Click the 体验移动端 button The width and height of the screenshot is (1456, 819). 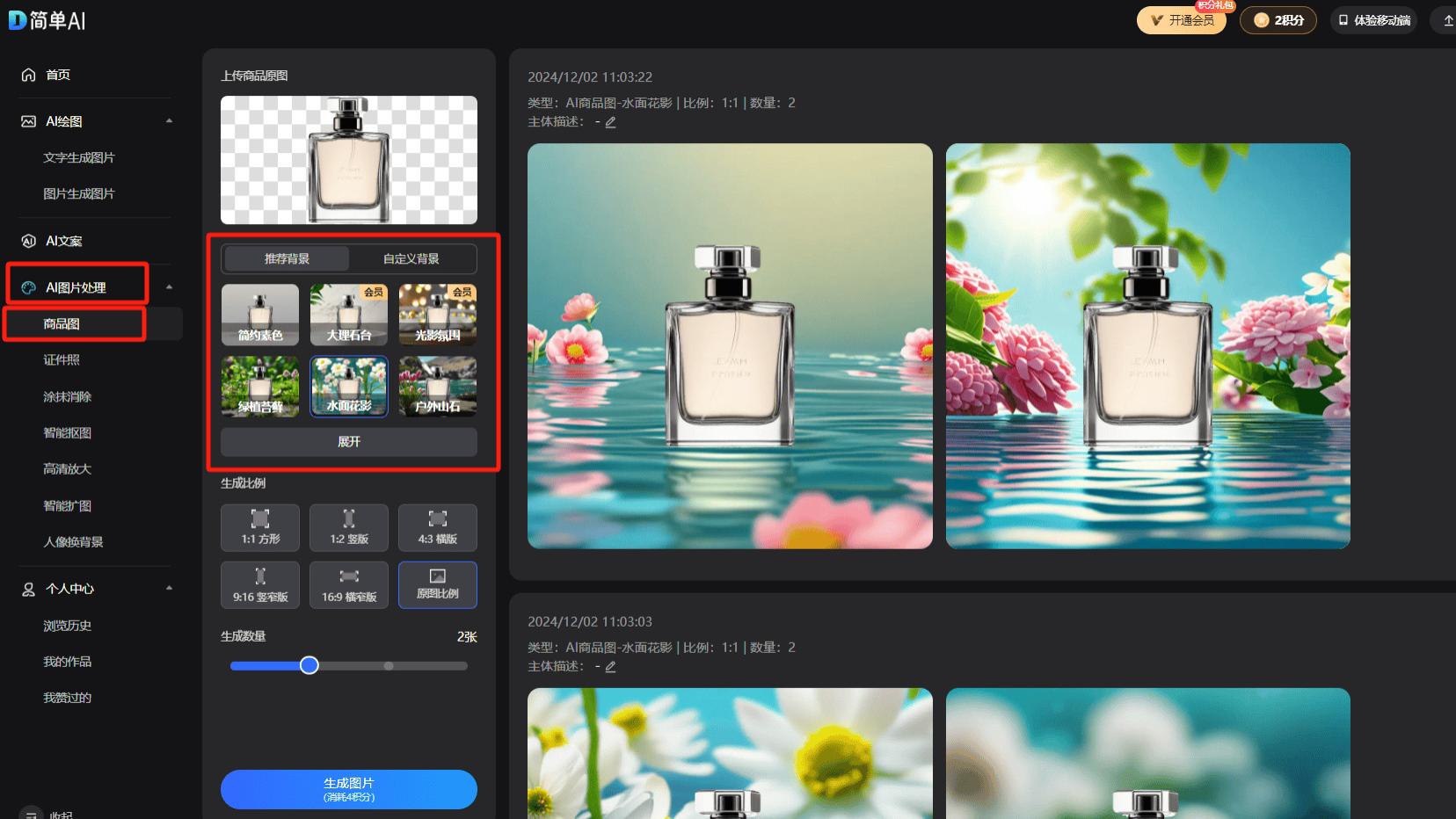tap(1372, 20)
